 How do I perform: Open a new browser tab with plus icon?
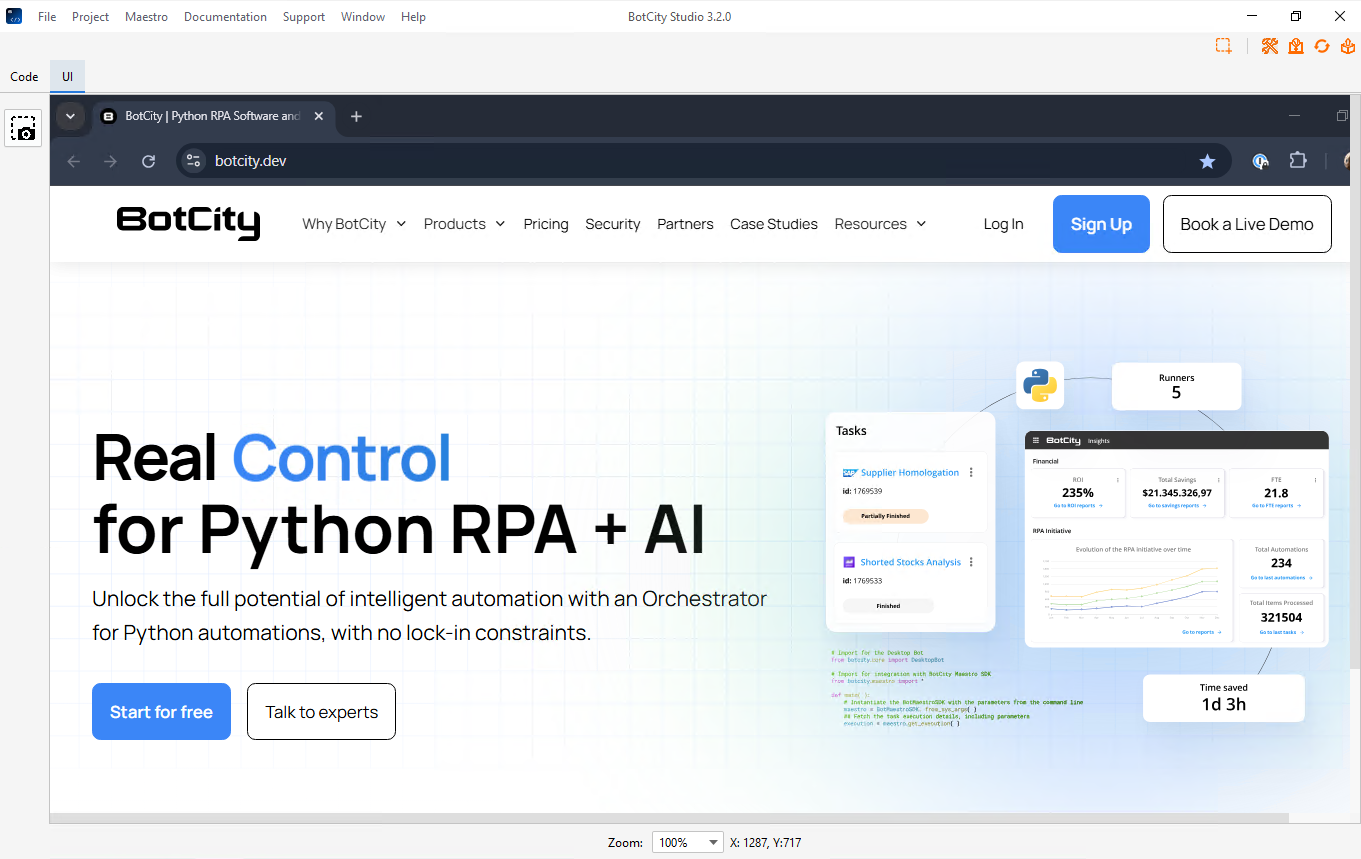pyautogui.click(x=356, y=116)
